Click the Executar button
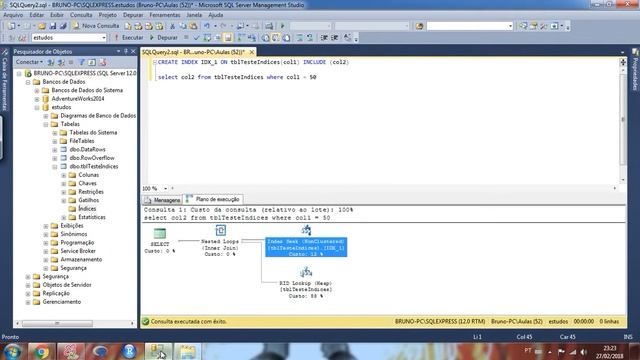Viewport: 640px width, 360px height. (128, 38)
